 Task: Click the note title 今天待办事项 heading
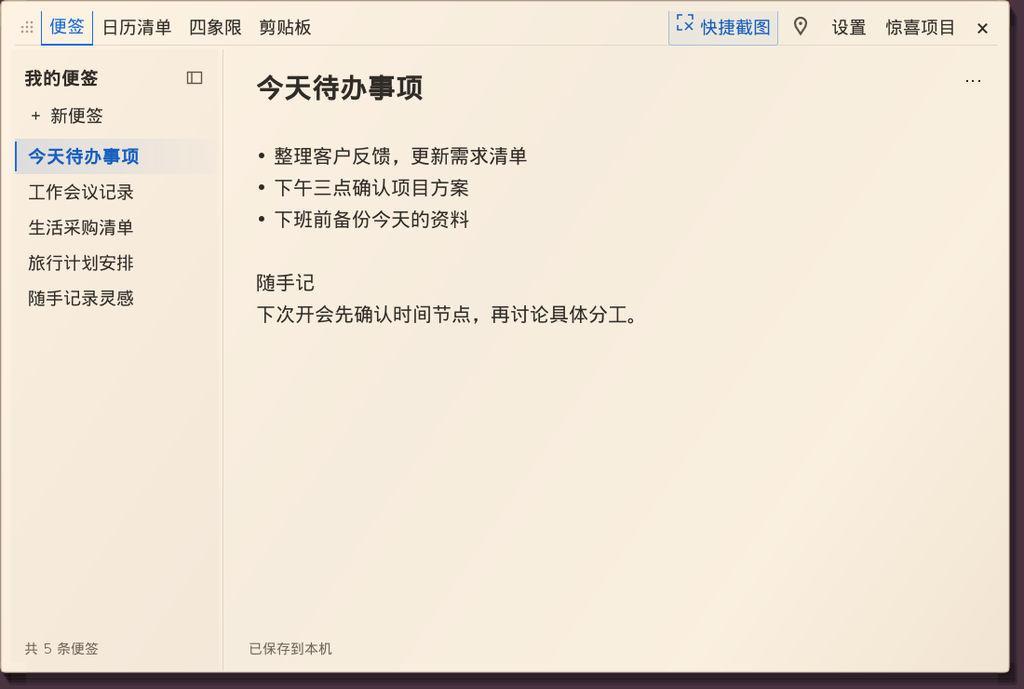340,88
